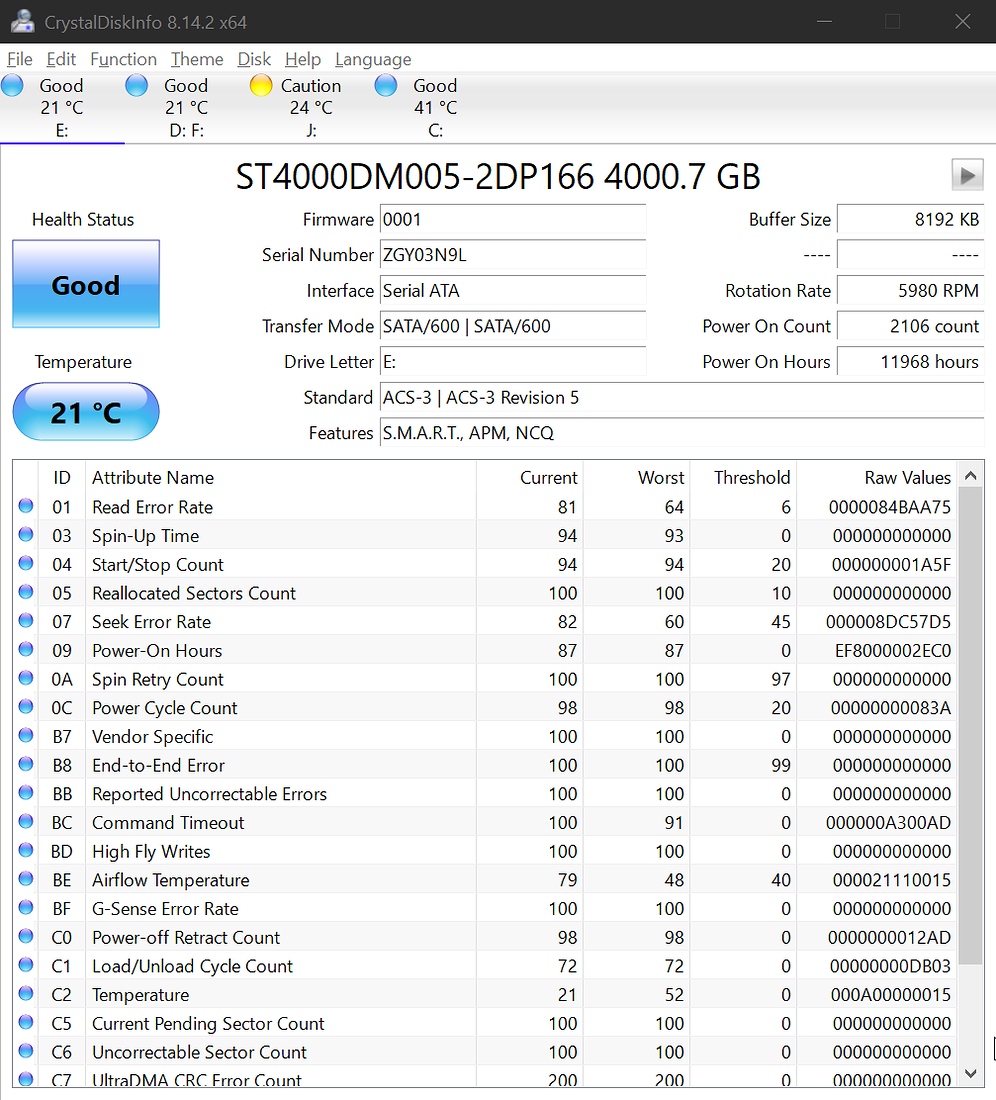This screenshot has height=1100, width=996.
Task: Select the yellow Caution icon for drive J
Action: 260,85
